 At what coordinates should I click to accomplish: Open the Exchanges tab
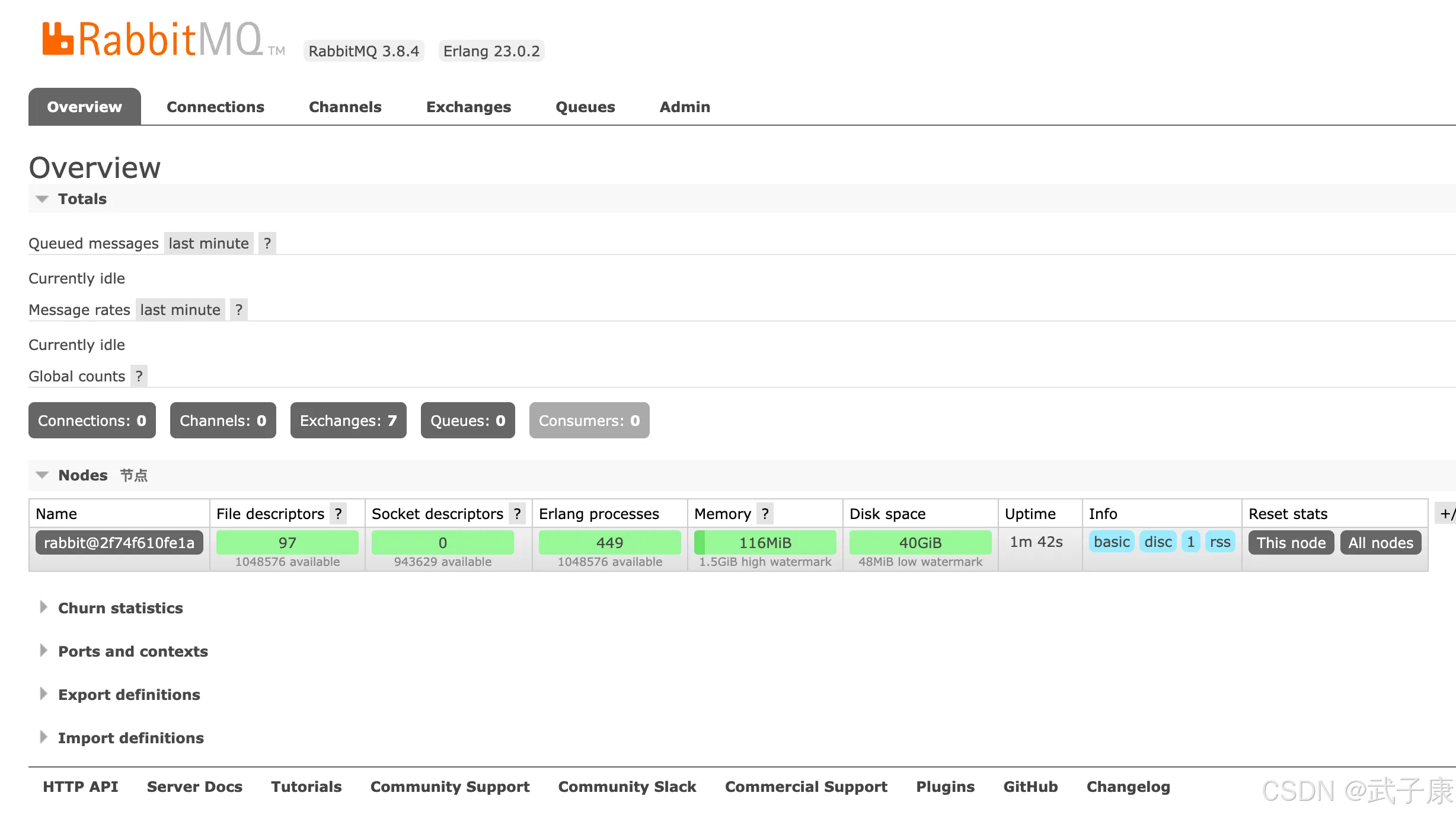[468, 107]
